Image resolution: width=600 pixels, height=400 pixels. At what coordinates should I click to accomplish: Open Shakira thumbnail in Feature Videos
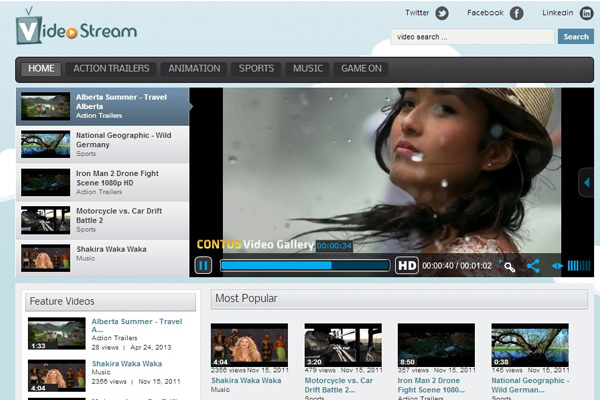(x=57, y=376)
